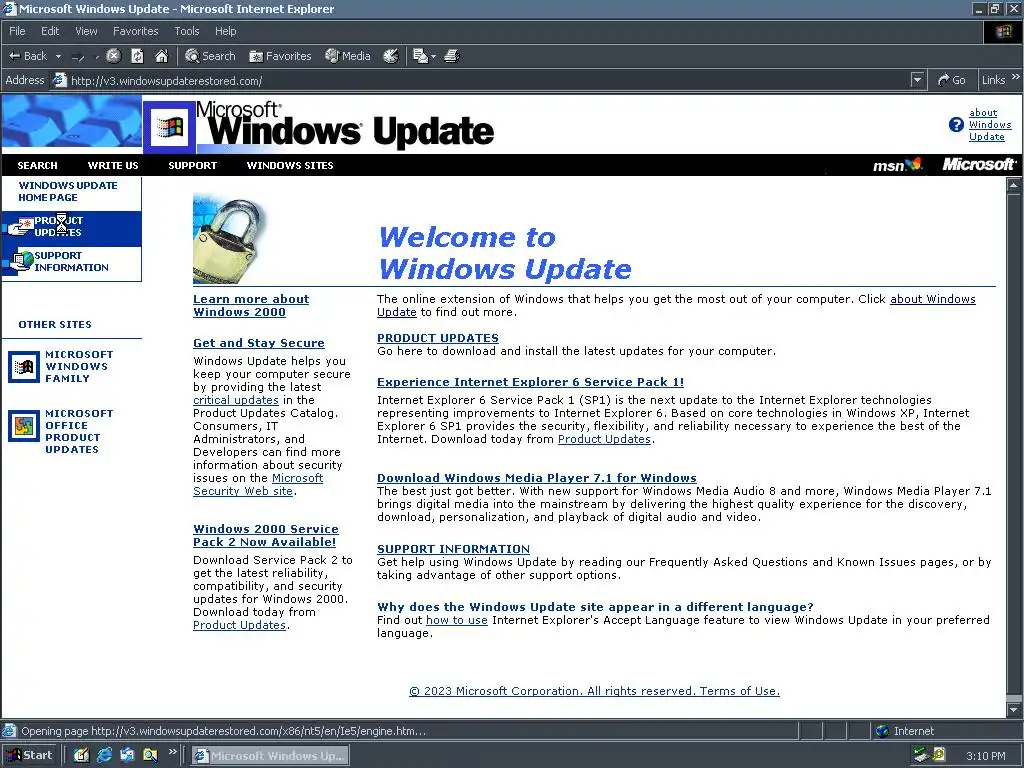The height and width of the screenshot is (768, 1024).
Task: Click the Mail toolbar icon
Action: [421, 56]
